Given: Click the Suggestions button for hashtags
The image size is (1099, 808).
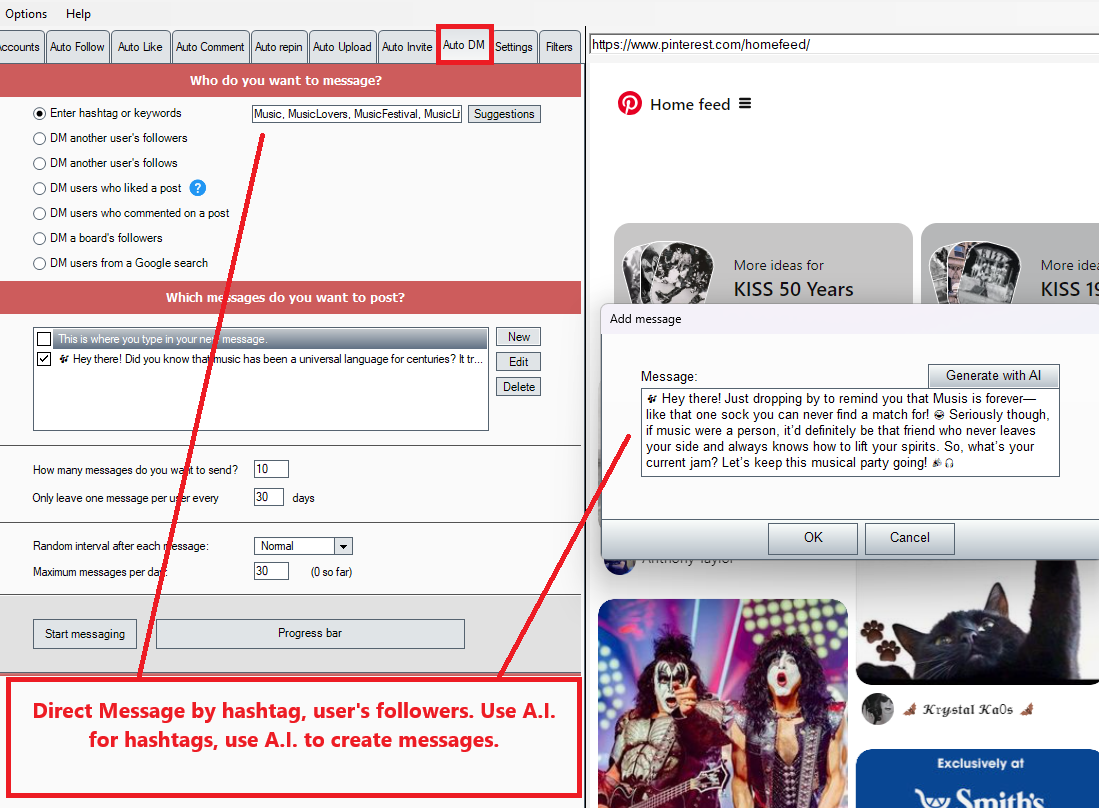Looking at the screenshot, I should point(504,114).
